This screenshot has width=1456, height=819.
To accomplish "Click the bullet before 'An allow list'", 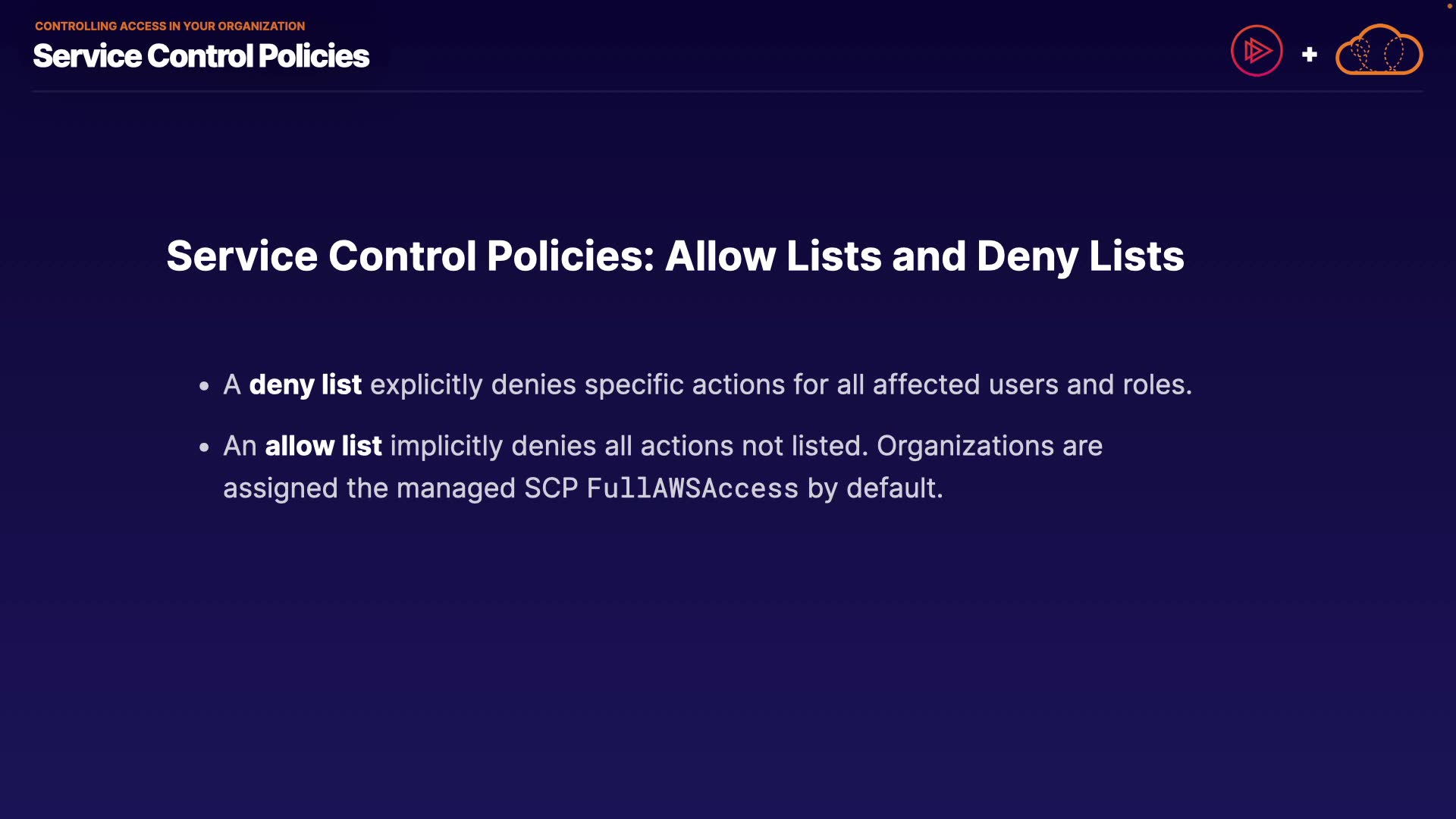I will click(204, 448).
